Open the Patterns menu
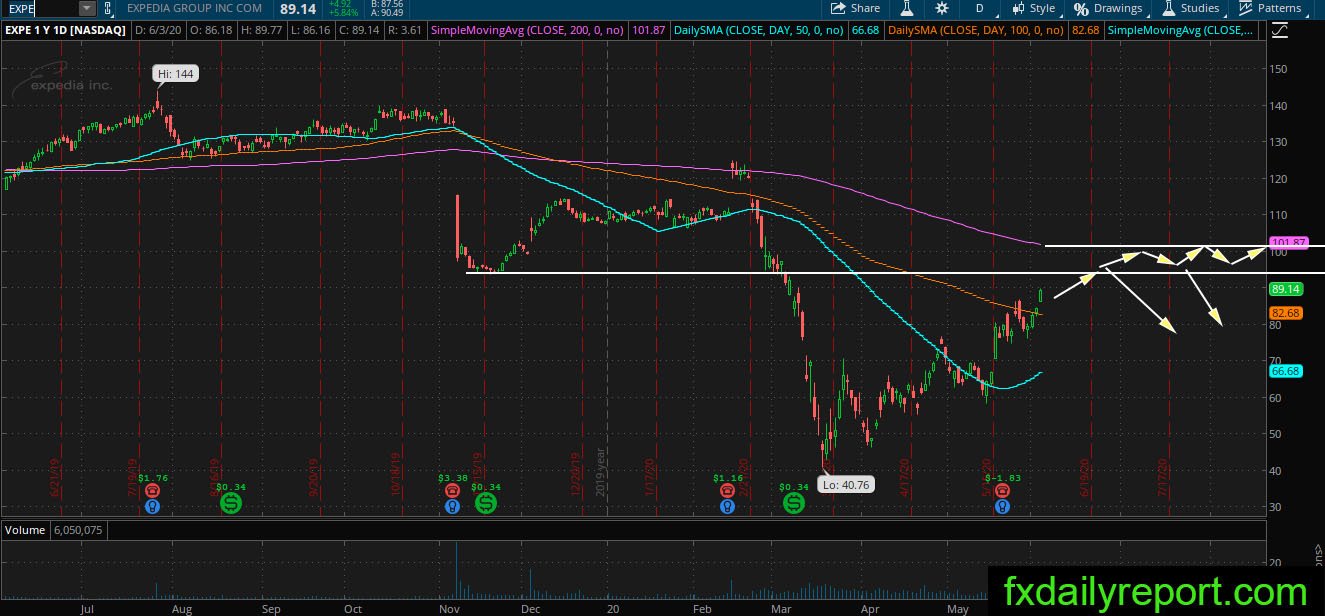Screen dimensions: 1325x616 pyautogui.click(x=1271, y=8)
